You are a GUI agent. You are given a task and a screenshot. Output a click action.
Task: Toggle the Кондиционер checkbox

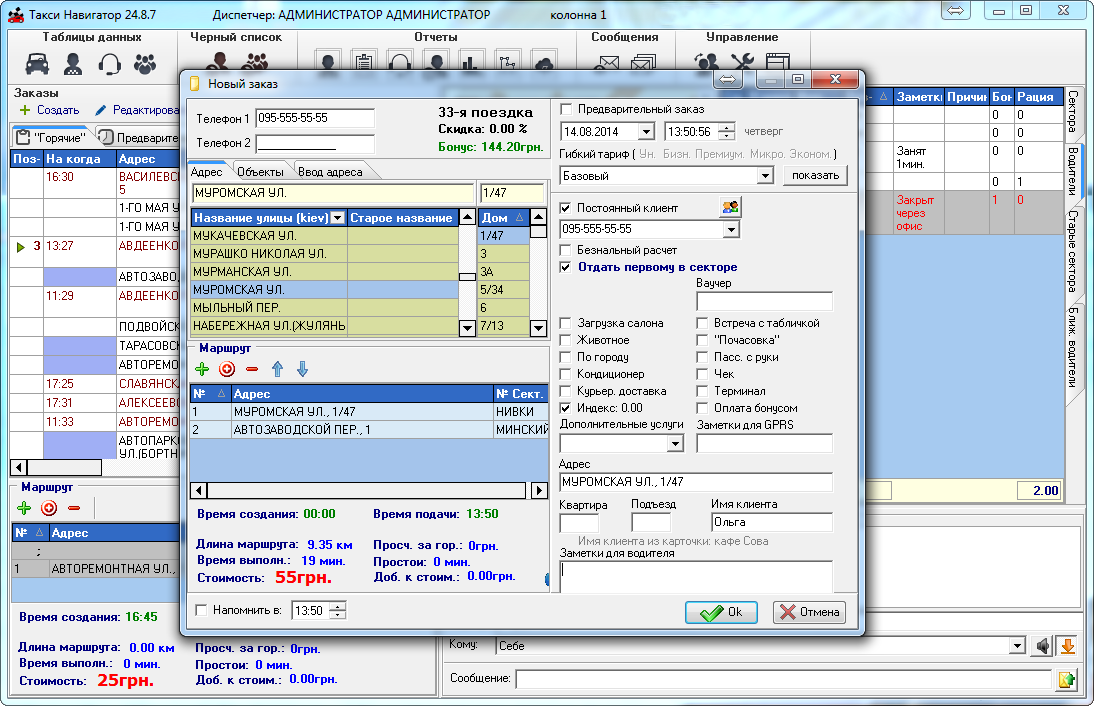[x=567, y=374]
